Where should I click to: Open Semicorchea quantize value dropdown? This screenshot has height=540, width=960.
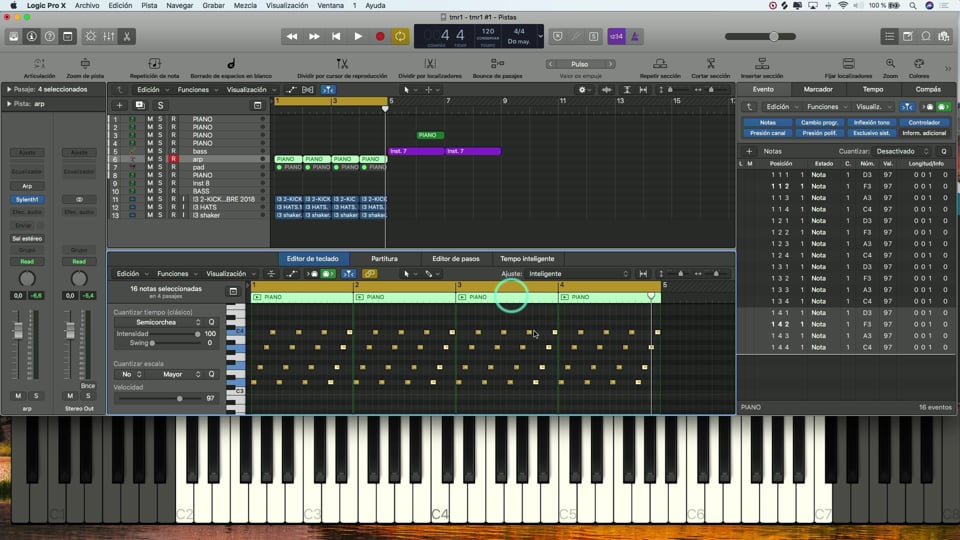coord(159,322)
